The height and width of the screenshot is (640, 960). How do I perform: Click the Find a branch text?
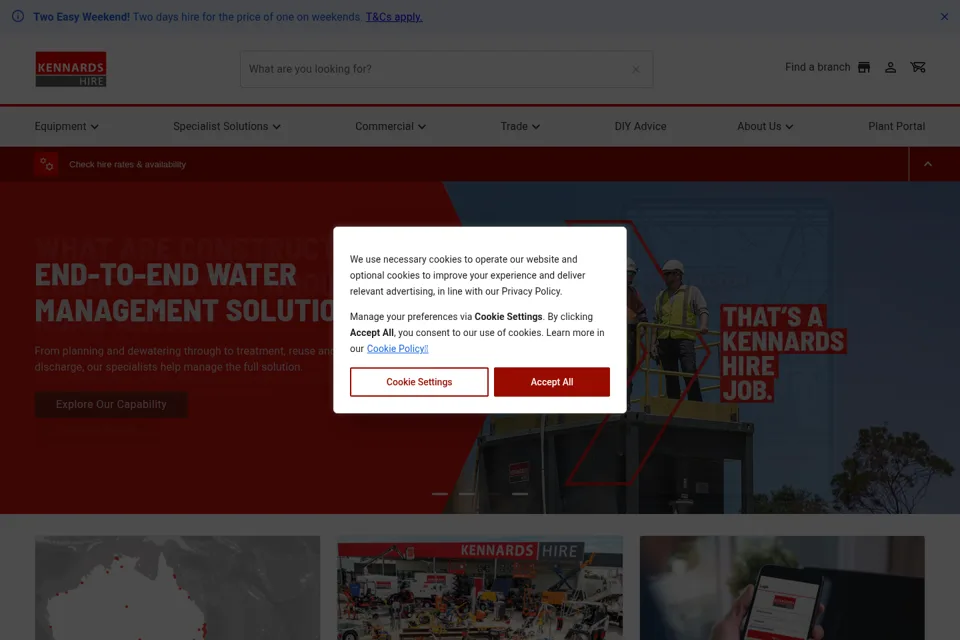coord(817,67)
